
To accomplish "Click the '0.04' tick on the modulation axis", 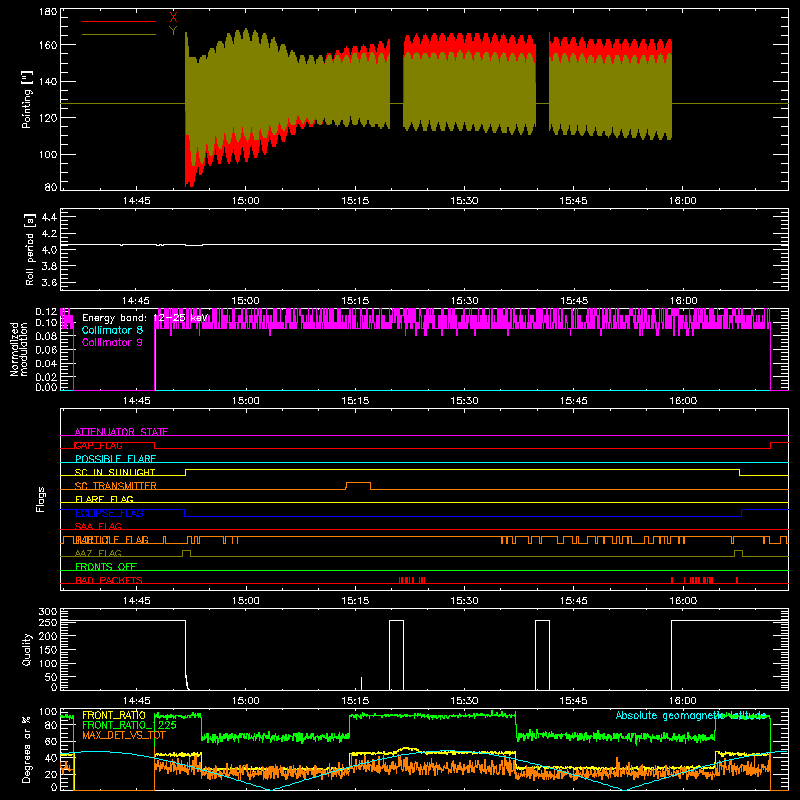I will tap(46, 364).
